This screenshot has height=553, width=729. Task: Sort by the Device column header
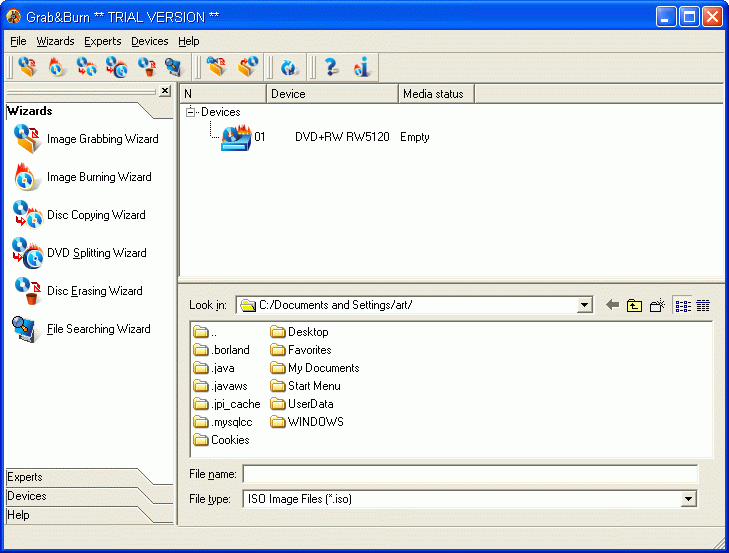tap(332, 94)
